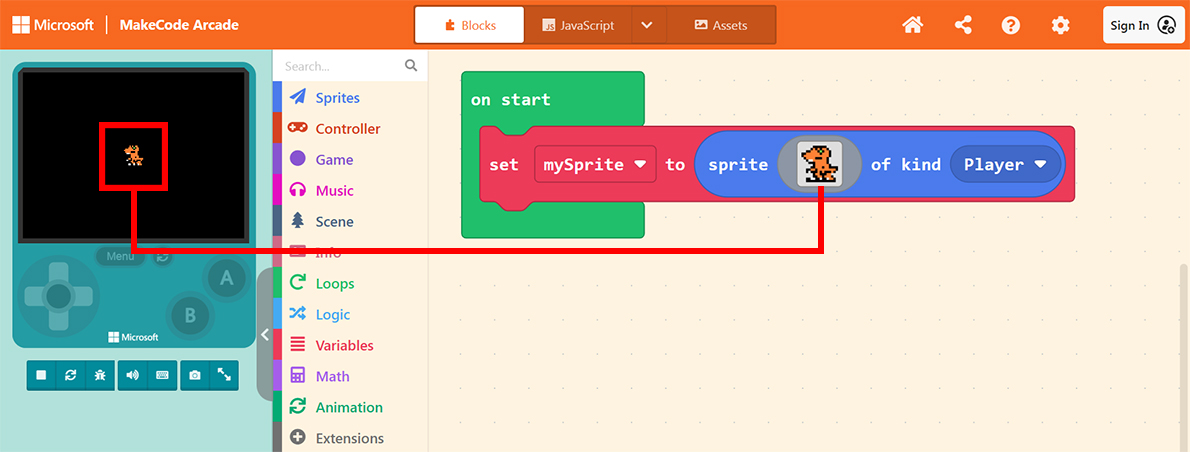The width and height of the screenshot is (1190, 452).
Task: Open the Share project dialog
Action: tap(963, 25)
